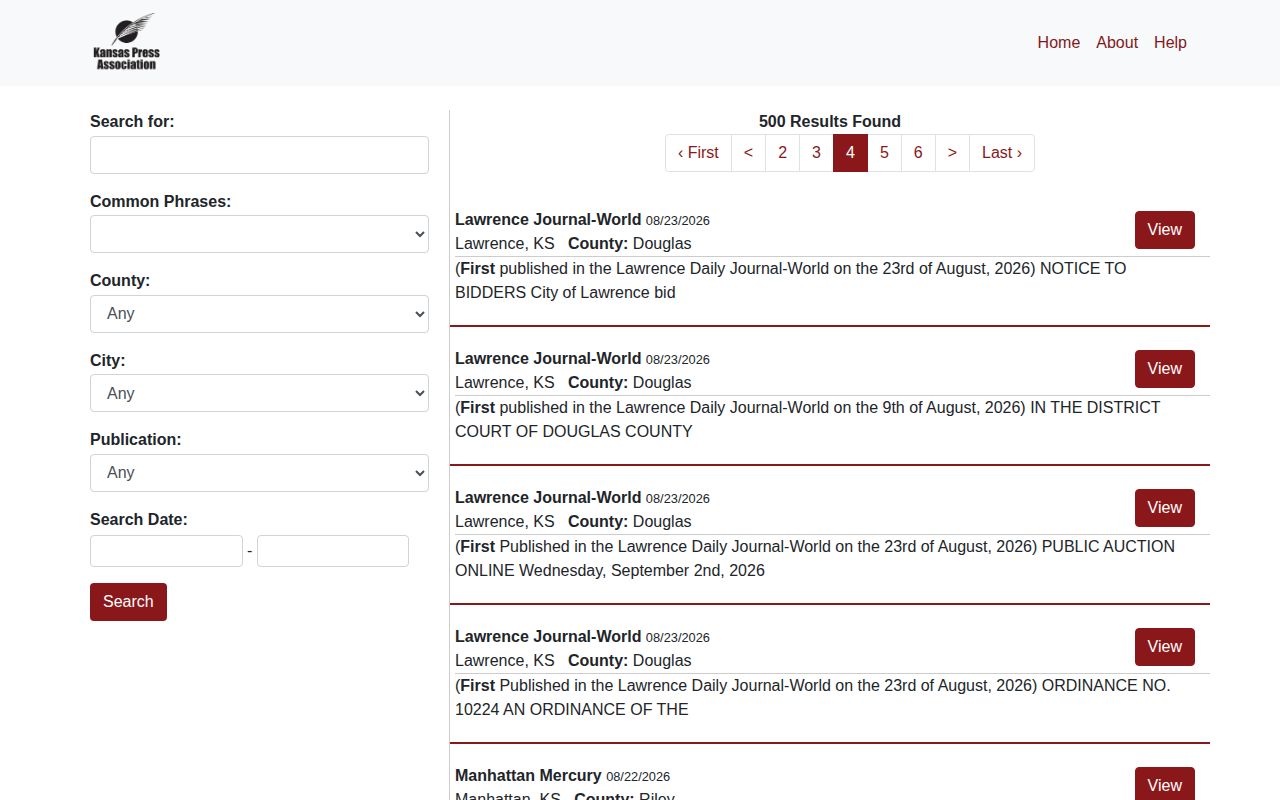Click the Kansas Press Association logo
Viewport: 1280px width, 800px height.
coord(126,42)
